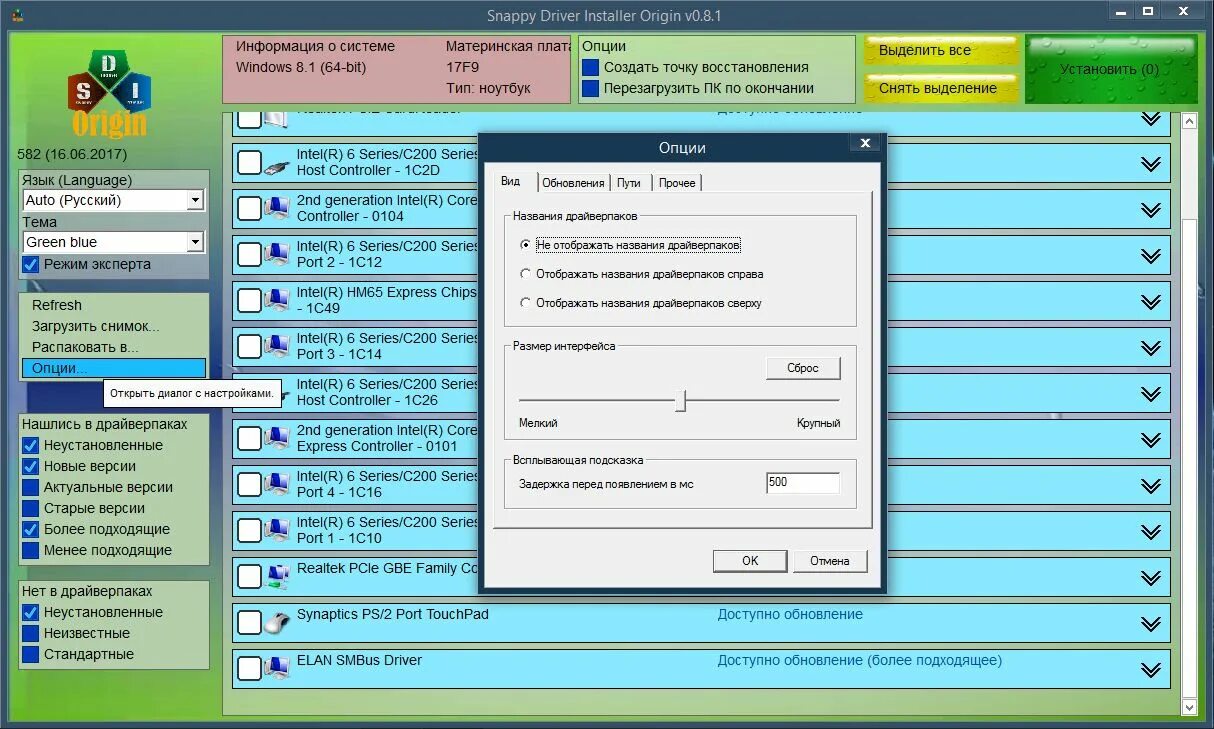The height and width of the screenshot is (729, 1214).
Task: Click the device icon for Controller - 0104 driver
Action: pyautogui.click(x=277, y=209)
